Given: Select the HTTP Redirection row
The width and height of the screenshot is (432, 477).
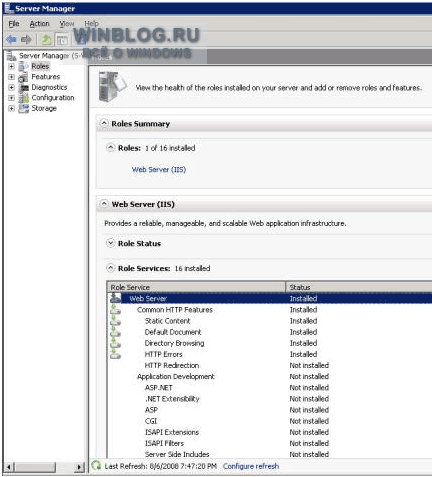Looking at the screenshot, I should coord(270,365).
